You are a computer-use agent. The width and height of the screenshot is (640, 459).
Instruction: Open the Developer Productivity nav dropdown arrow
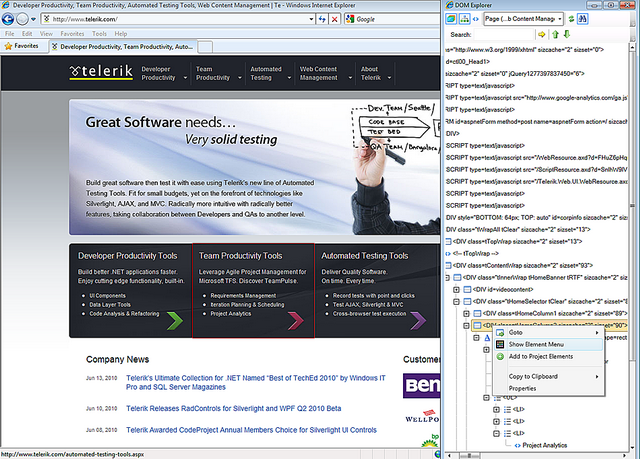[185, 78]
